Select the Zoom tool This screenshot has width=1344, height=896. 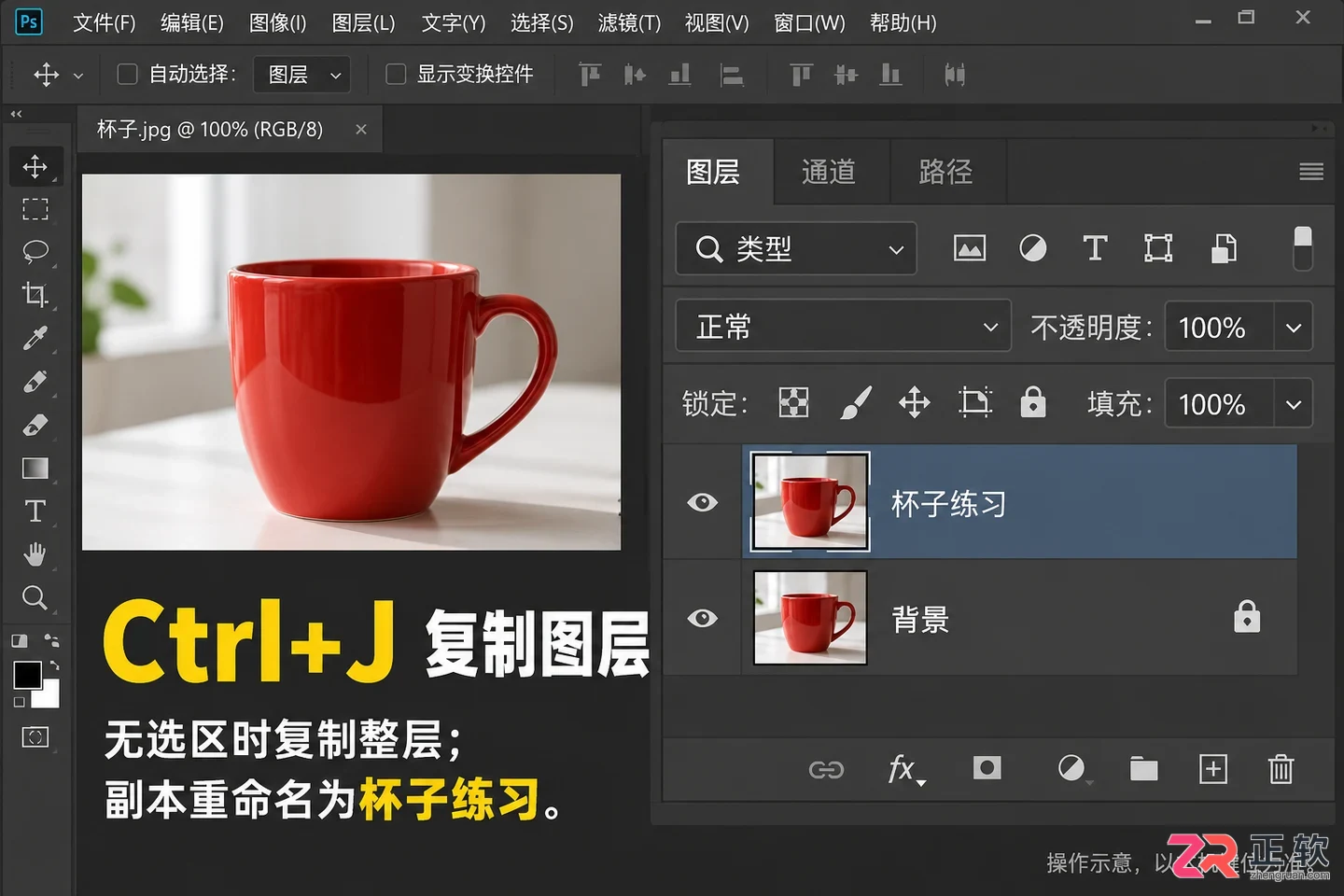(x=35, y=597)
